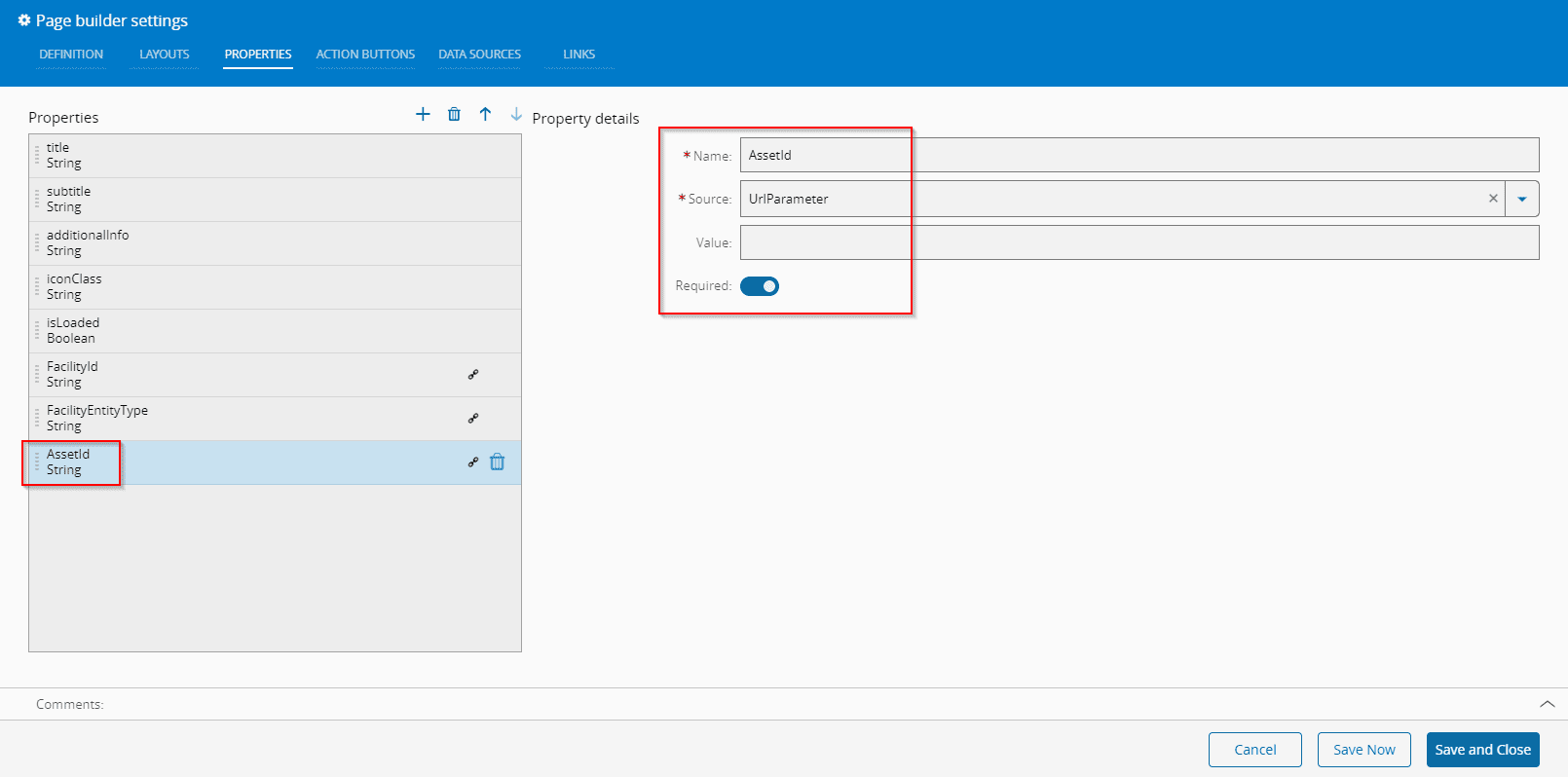Click link icon on FacilityId row
Viewport: 1568px width, 777px height.
[473, 374]
